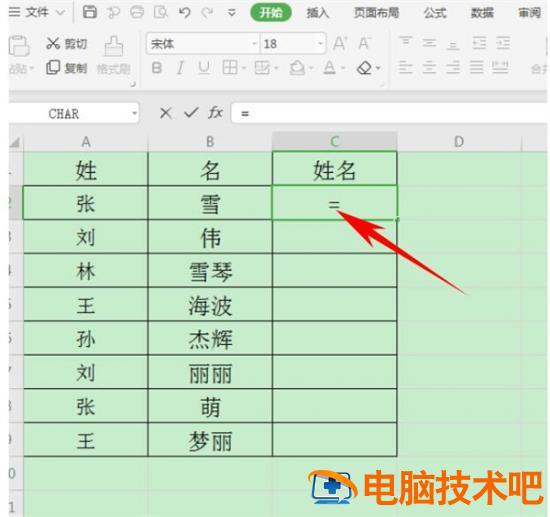
Task: Toggle Italic formatting
Action: click(180, 67)
